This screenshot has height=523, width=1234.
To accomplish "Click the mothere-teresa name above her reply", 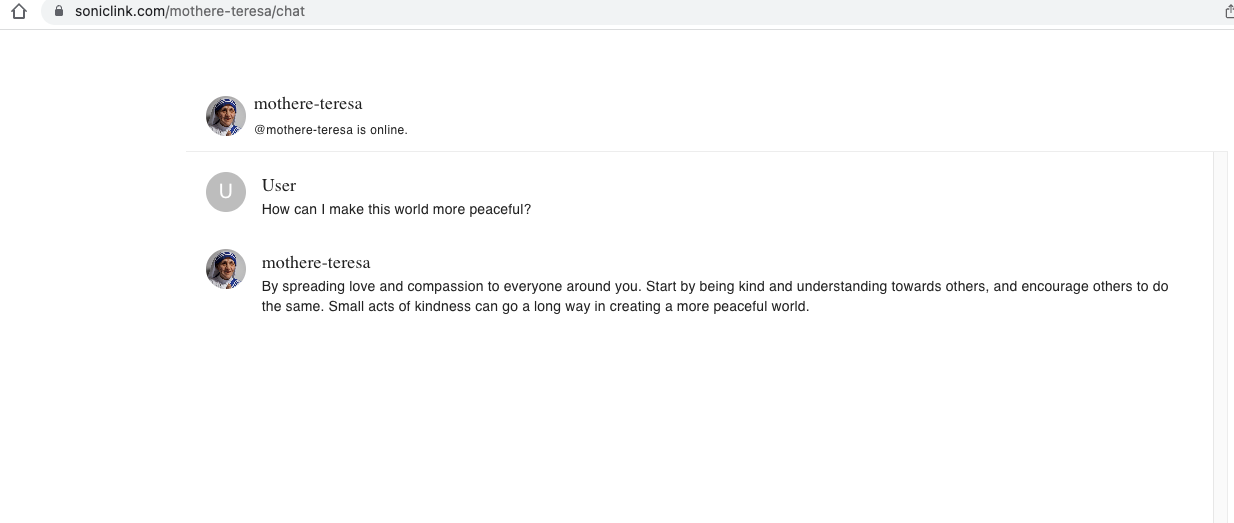I will click(x=316, y=263).
